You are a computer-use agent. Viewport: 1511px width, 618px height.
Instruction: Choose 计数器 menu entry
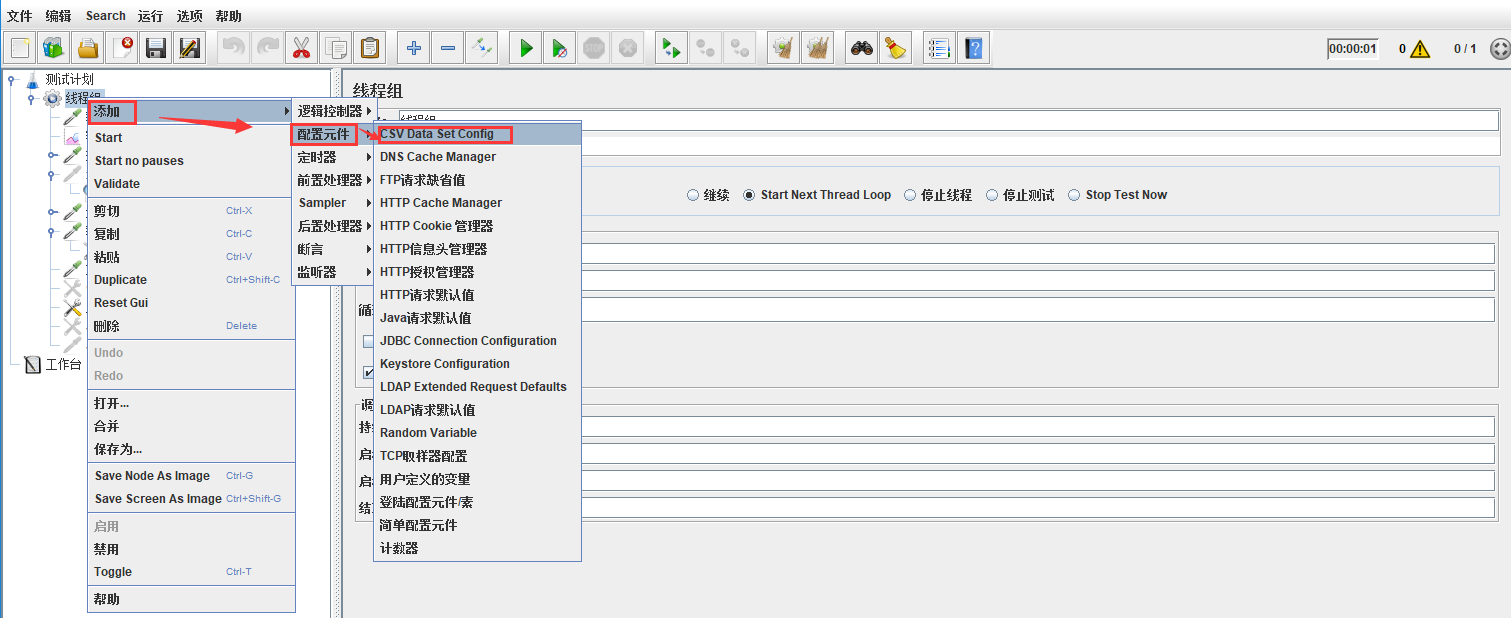477,548
